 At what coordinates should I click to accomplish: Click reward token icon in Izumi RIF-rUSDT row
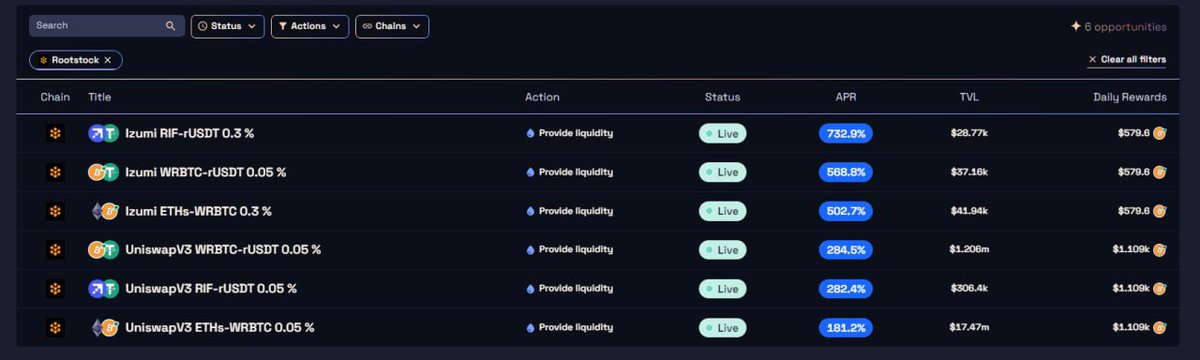(x=1160, y=133)
